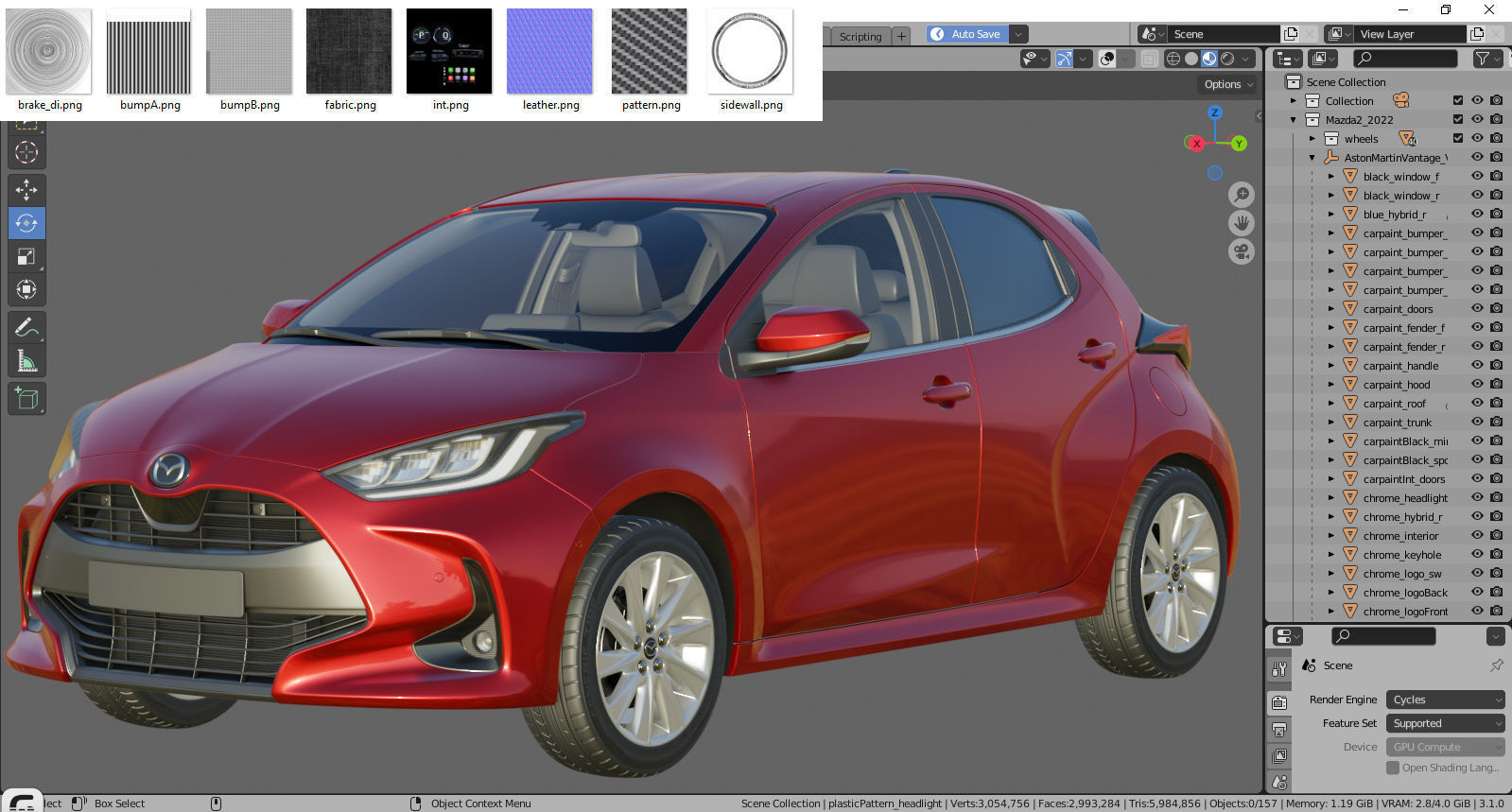Screen dimensions: 1512x812
Task: Open the Render properties tab
Action: (x=1279, y=702)
